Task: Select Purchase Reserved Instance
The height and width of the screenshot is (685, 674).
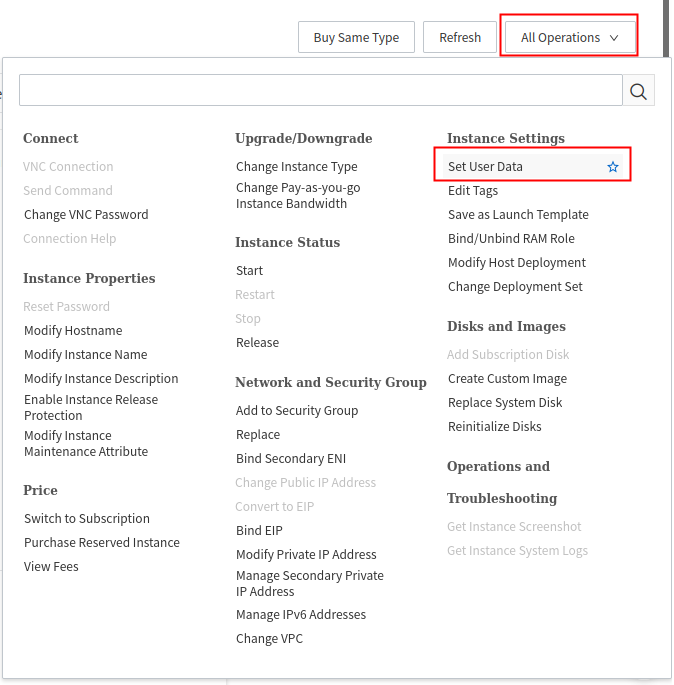Action: (x=102, y=543)
